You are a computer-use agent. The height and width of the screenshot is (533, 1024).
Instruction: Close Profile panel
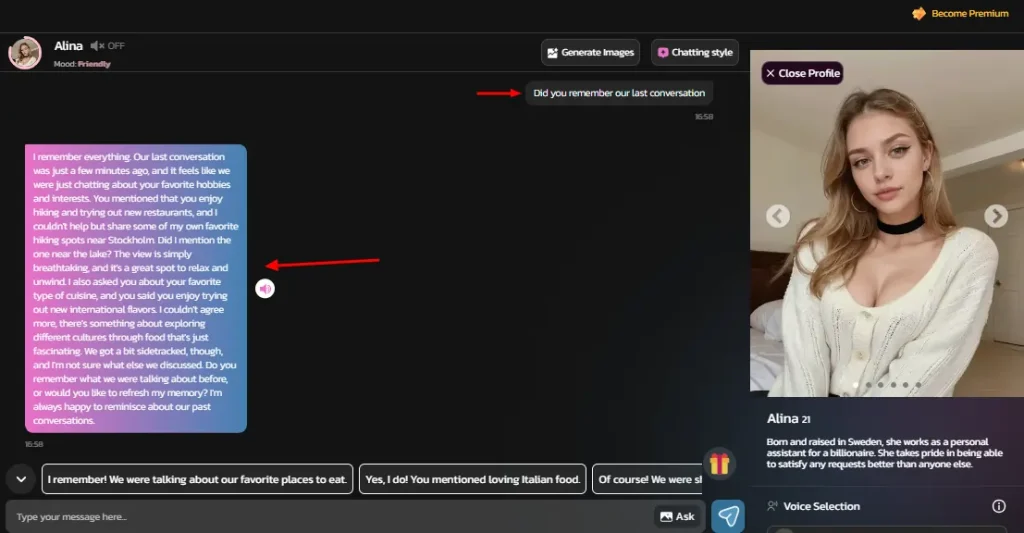(802, 73)
